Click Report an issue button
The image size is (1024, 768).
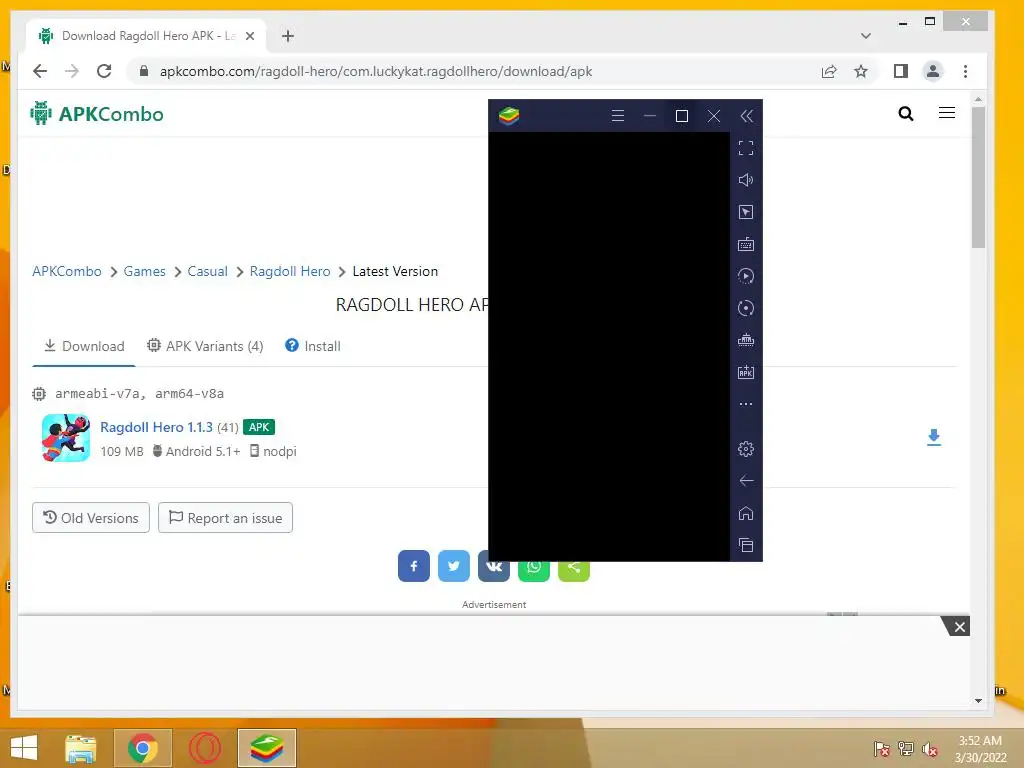click(225, 518)
